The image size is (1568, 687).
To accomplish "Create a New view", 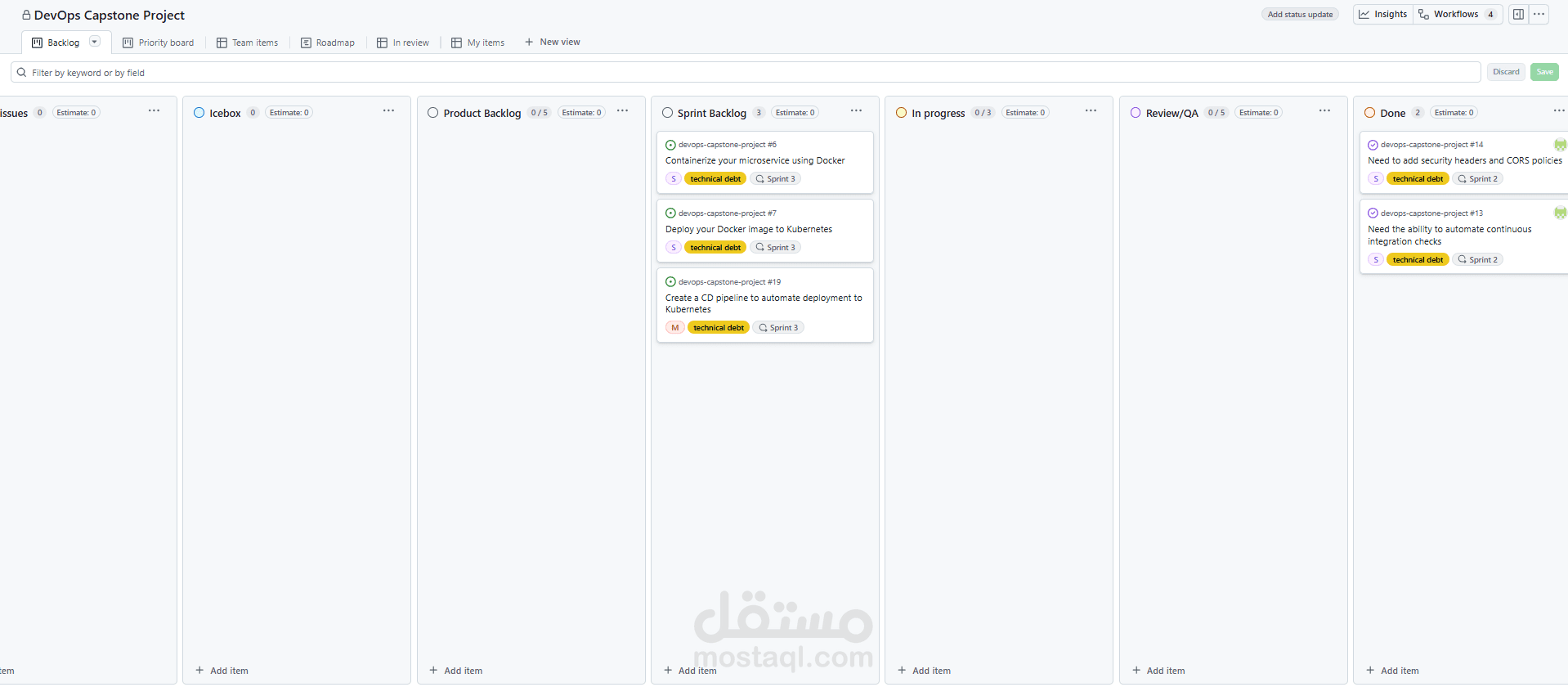I will (553, 42).
